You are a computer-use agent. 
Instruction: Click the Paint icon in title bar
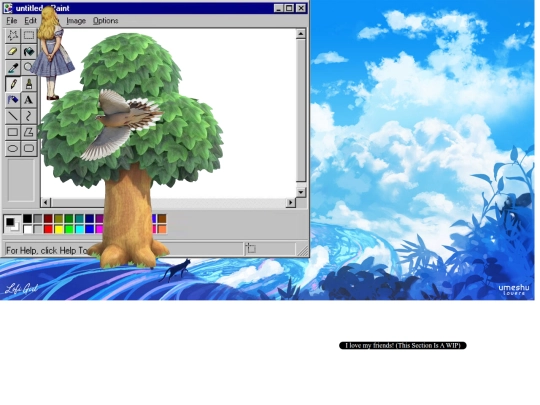click(x=8, y=8)
